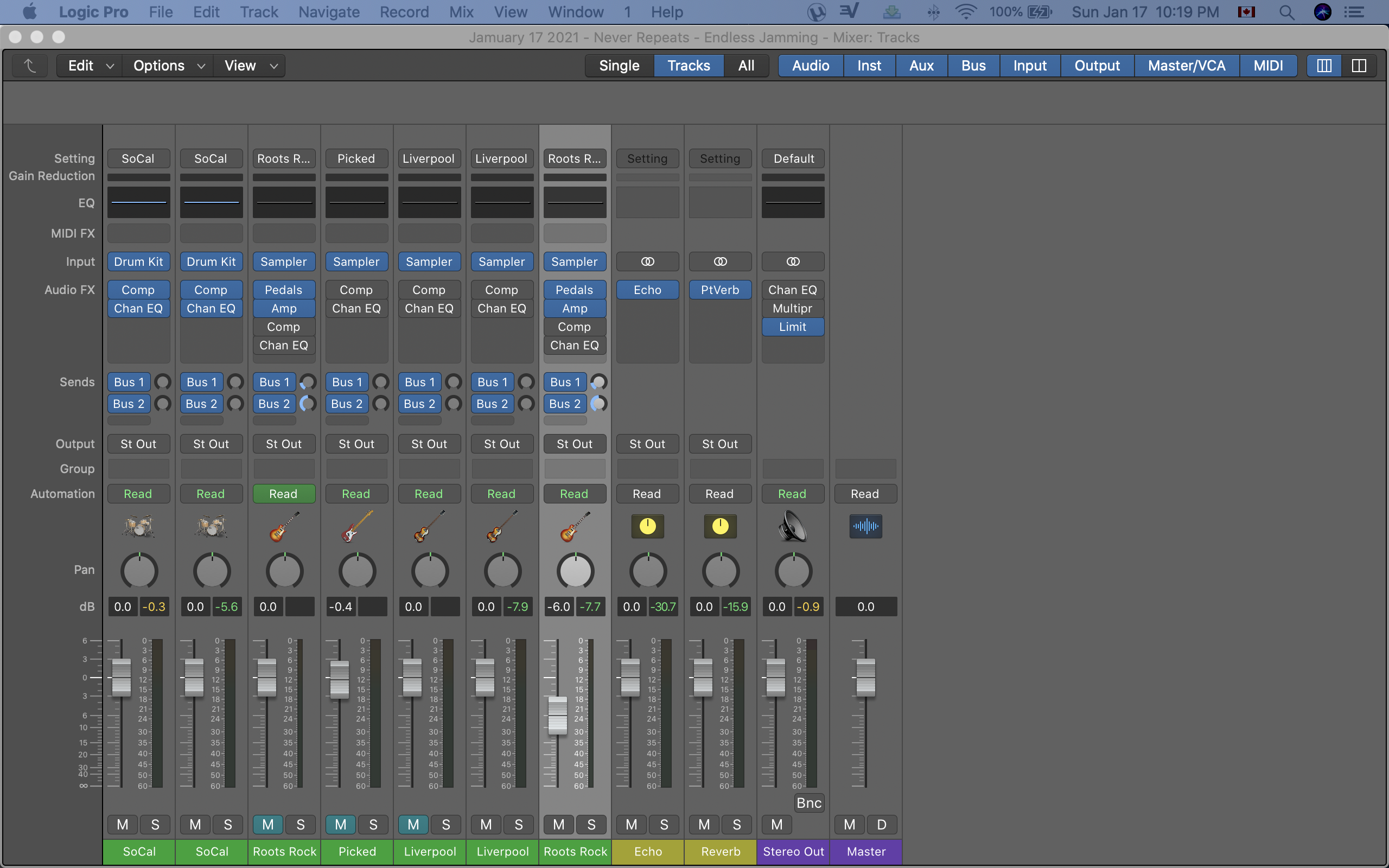Click stereo format icon on Echo strip
The width and height of the screenshot is (1389, 868).
click(x=647, y=262)
